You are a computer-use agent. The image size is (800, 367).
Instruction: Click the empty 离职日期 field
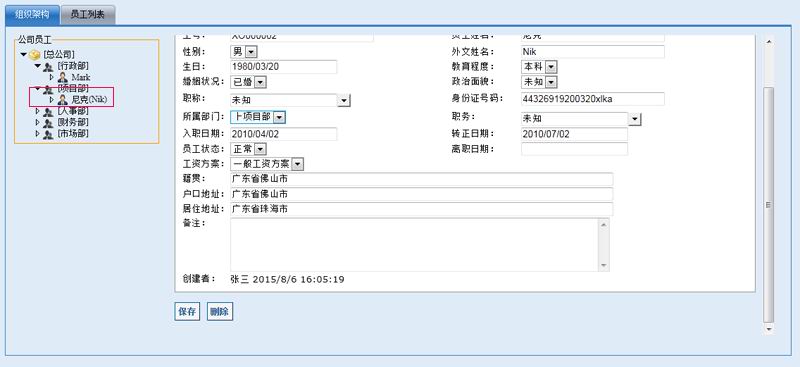click(574, 149)
